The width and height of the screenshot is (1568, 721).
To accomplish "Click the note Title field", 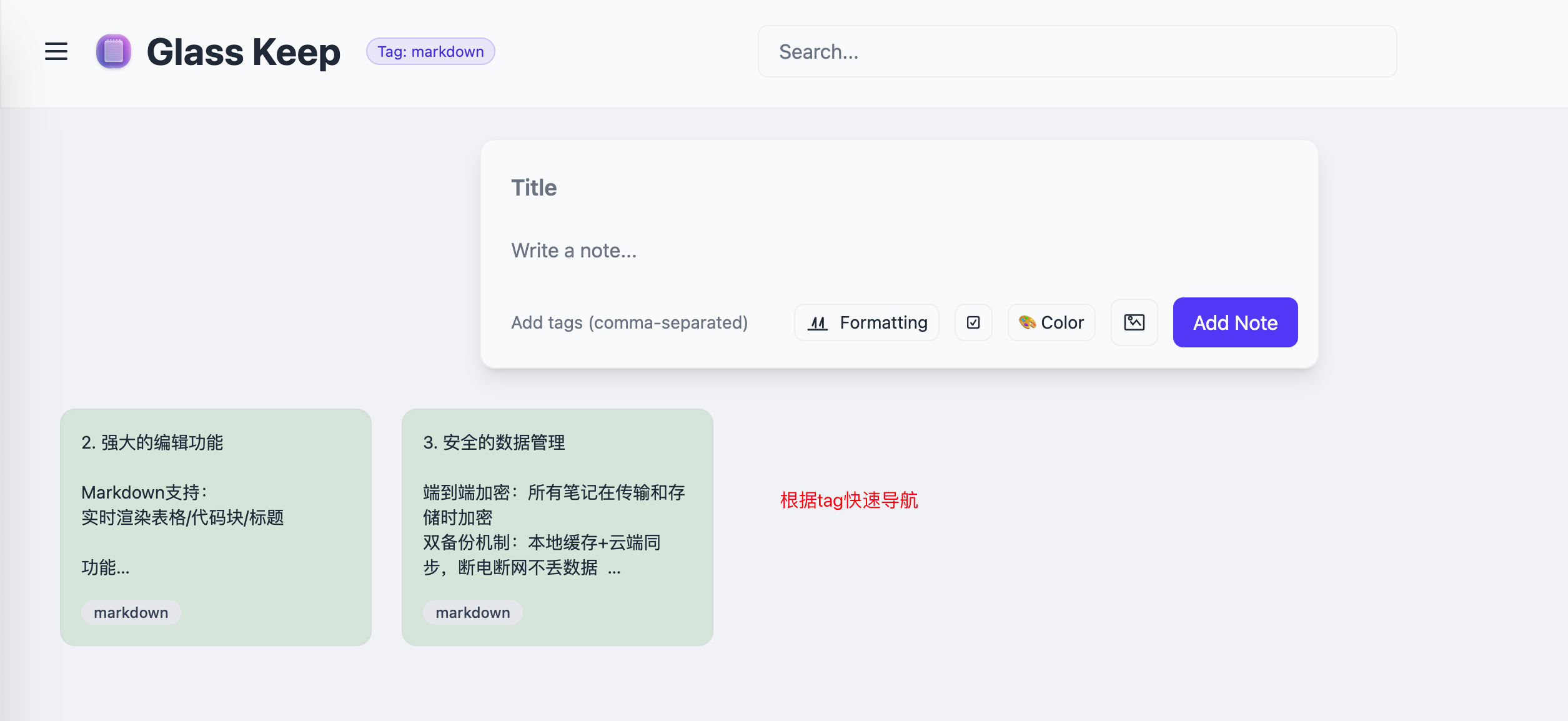I will pyautogui.click(x=899, y=187).
